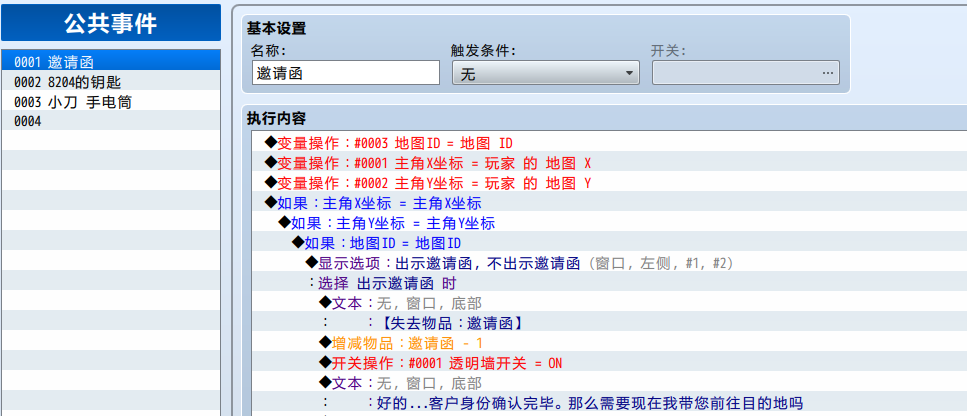The height and width of the screenshot is (416, 967).
Task: Open the 触发条件 dropdown
Action: click(x=546, y=73)
